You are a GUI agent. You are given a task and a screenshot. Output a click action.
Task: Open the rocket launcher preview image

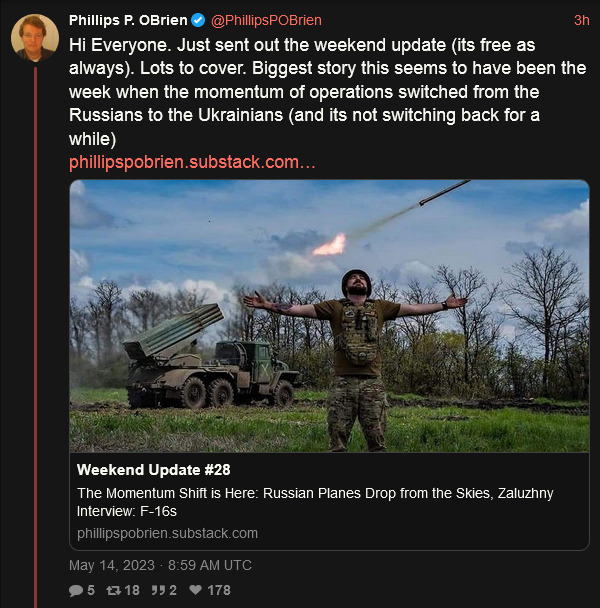(x=329, y=315)
